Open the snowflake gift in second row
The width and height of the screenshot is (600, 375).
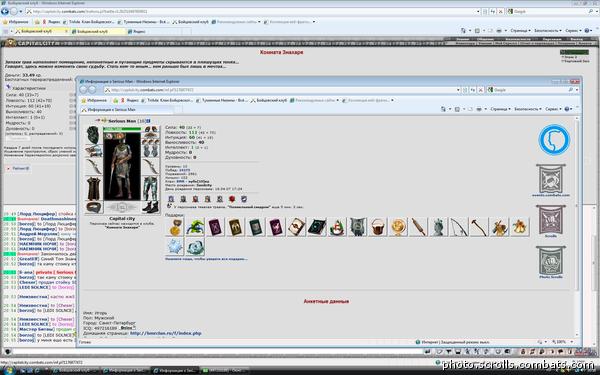pos(175,246)
